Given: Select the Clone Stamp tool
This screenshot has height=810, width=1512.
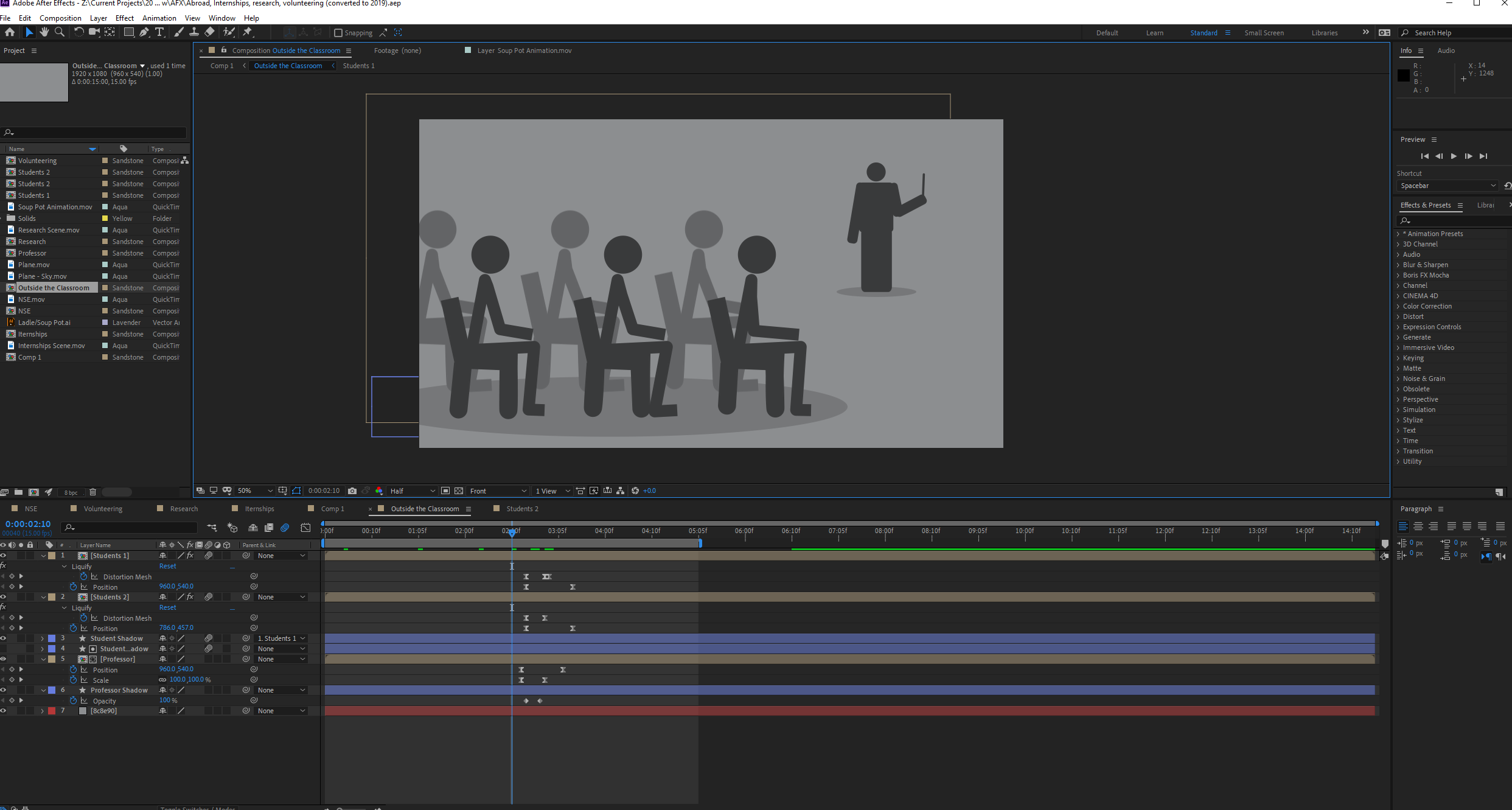Looking at the screenshot, I should coord(194,32).
